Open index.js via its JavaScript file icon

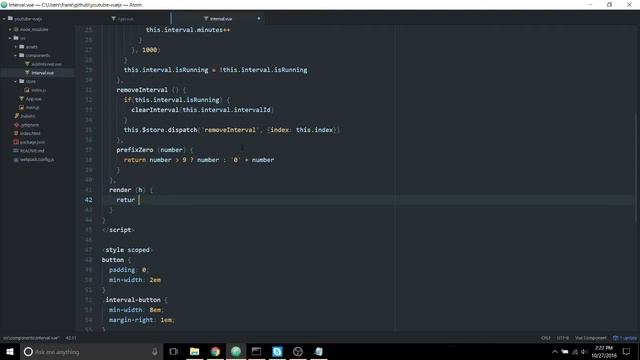[x=27, y=90]
